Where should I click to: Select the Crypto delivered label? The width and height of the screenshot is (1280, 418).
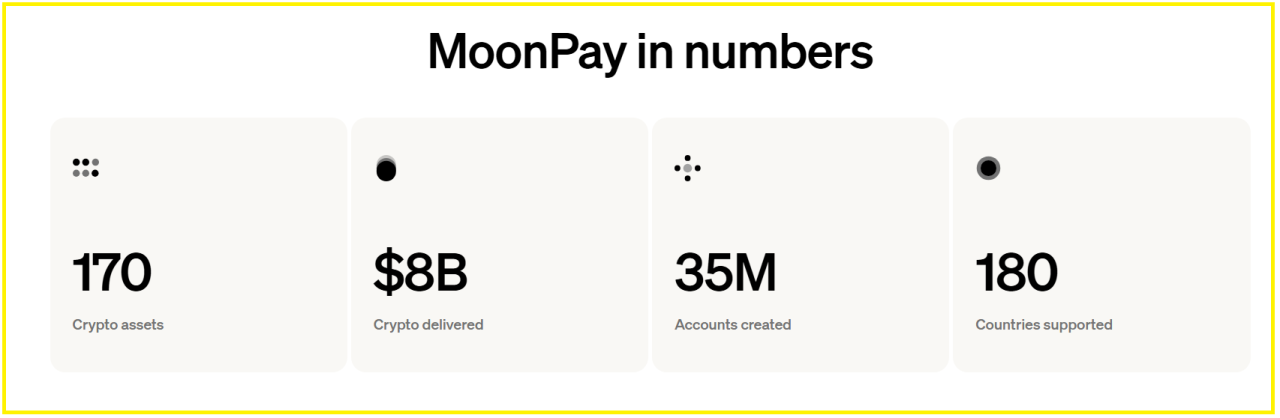[x=428, y=325]
